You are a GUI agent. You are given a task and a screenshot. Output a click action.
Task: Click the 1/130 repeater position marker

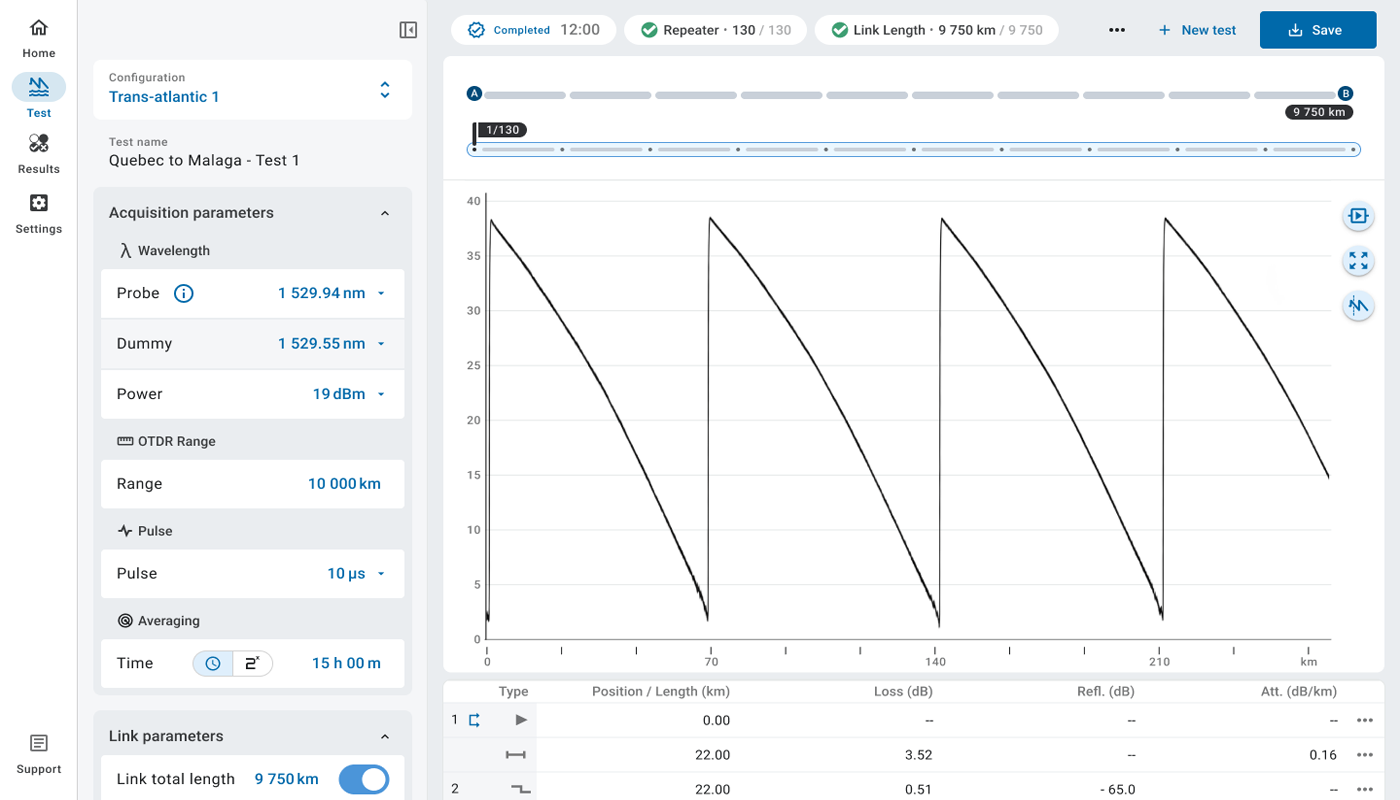click(x=502, y=130)
